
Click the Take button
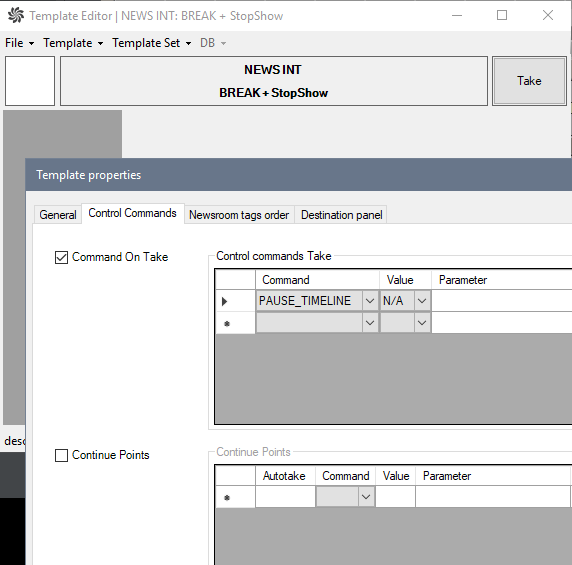pos(529,81)
